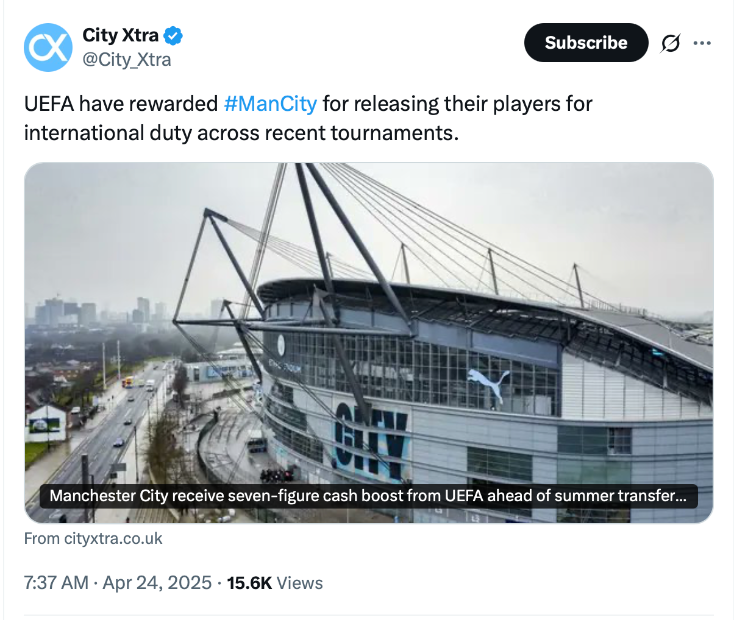Click the 7:37 AM post time
Image resolution: width=734 pixels, height=620 pixels.
(55, 582)
